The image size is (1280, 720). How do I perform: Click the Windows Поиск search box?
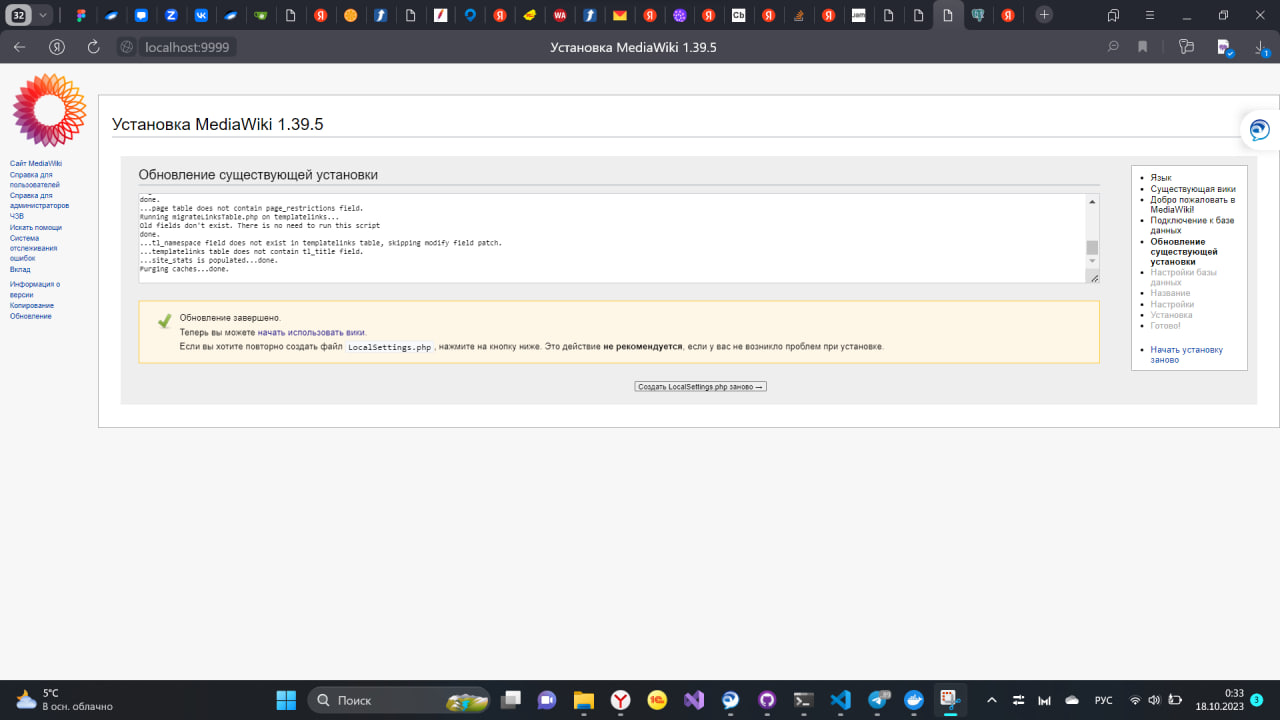point(399,700)
